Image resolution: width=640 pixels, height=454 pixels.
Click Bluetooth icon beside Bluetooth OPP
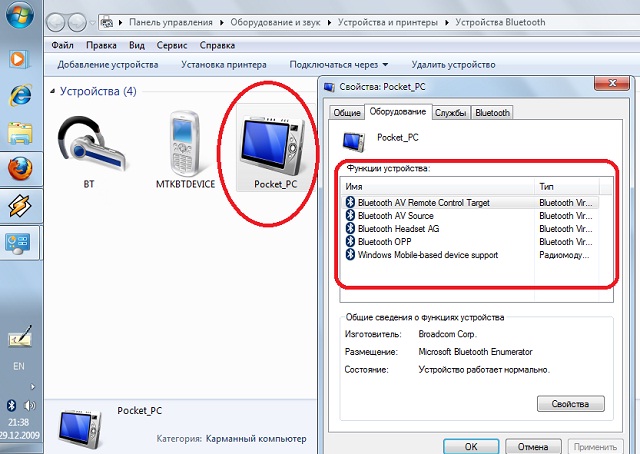(x=350, y=241)
